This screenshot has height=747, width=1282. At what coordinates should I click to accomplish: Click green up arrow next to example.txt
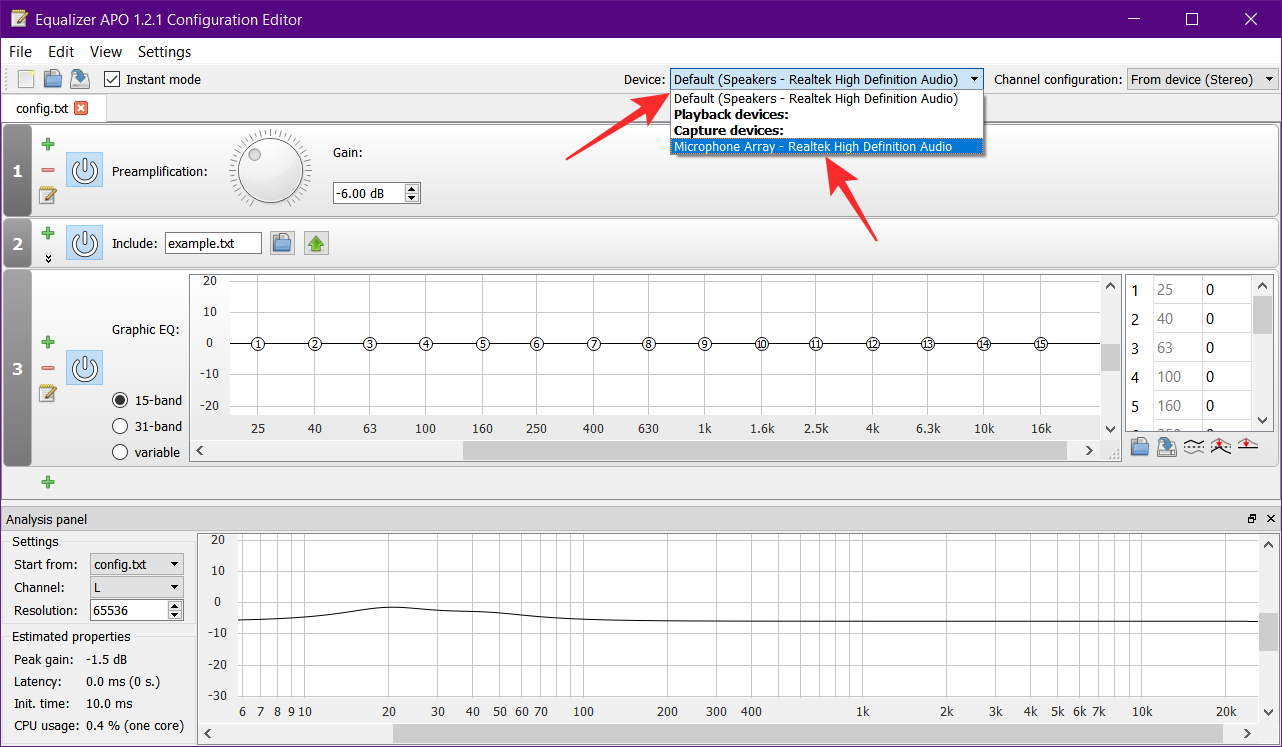(316, 243)
